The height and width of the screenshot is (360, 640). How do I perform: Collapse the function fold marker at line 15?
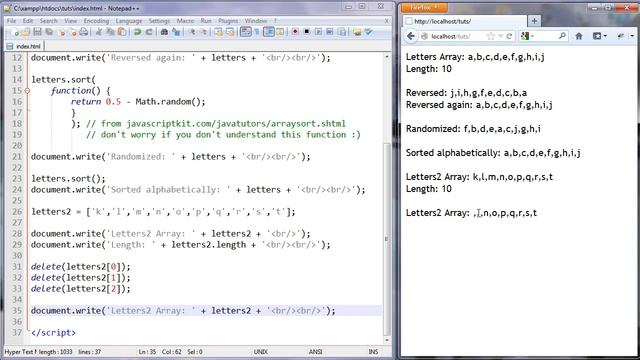(27, 91)
